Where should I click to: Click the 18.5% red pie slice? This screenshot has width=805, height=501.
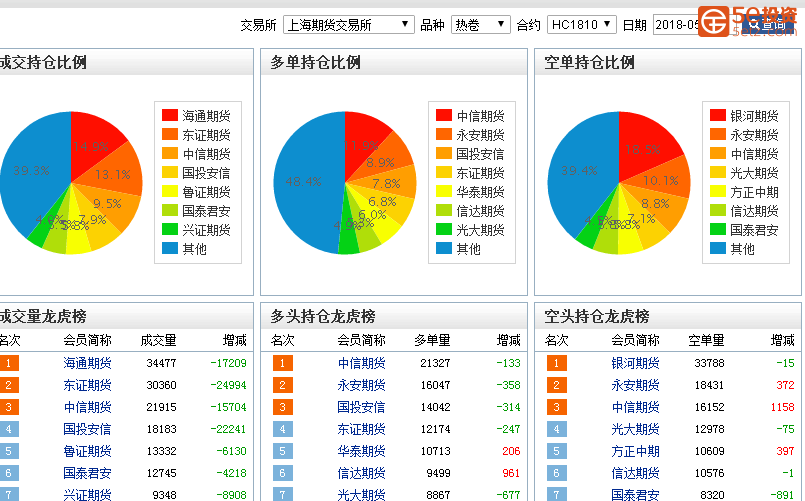click(643, 149)
